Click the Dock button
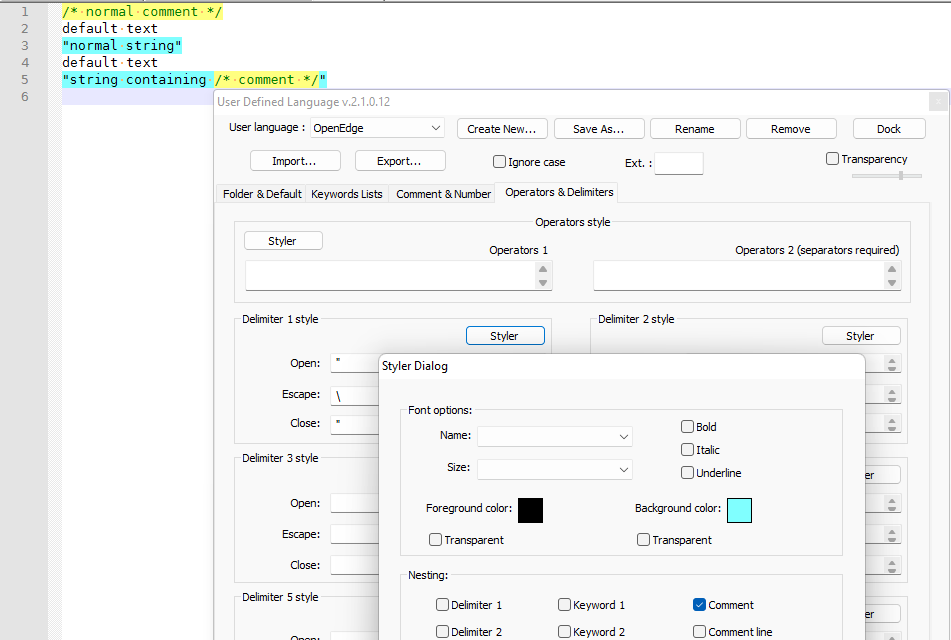Viewport: 951px width, 640px height. [889, 129]
